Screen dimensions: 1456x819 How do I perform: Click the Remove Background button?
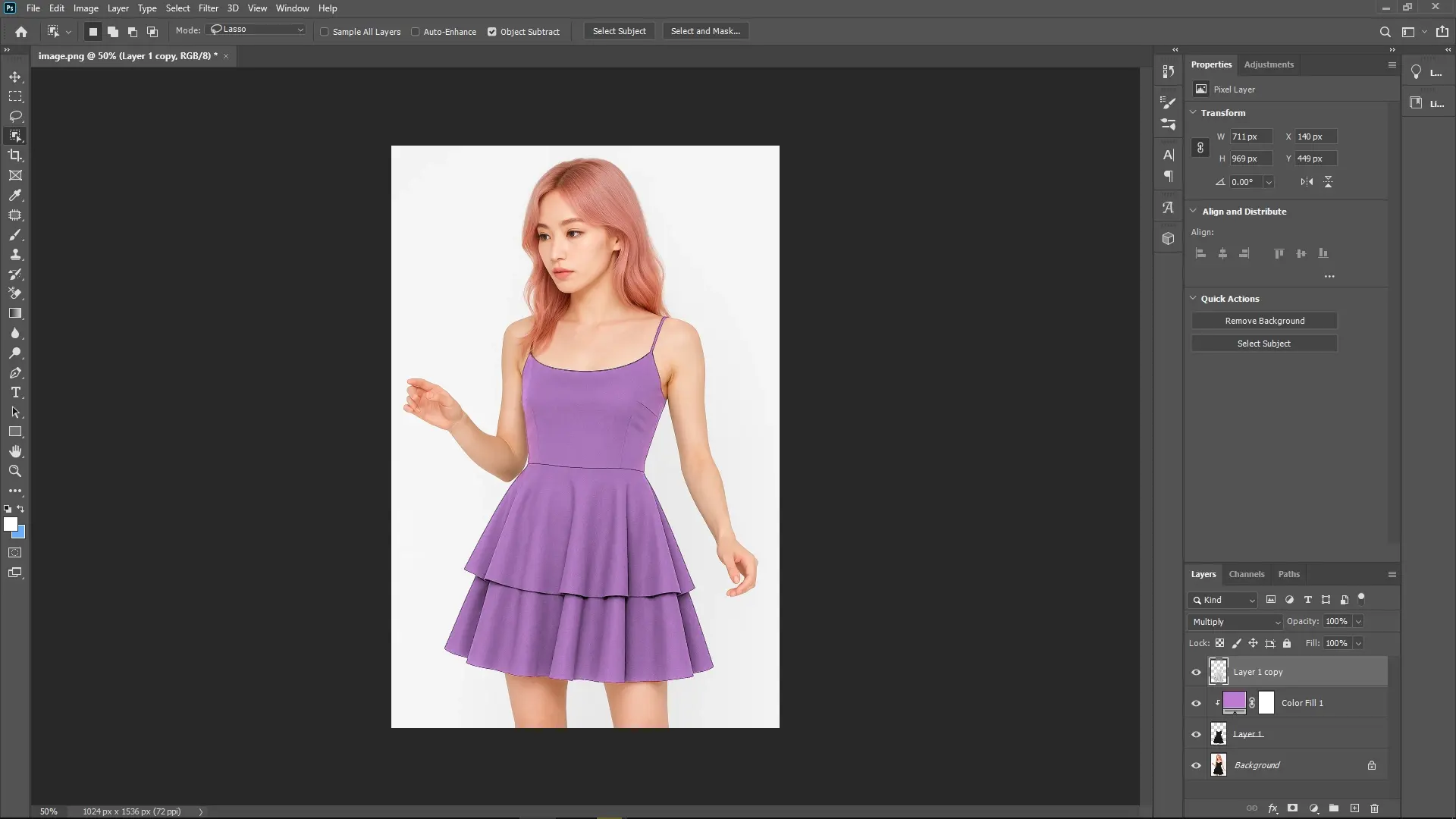(x=1264, y=321)
